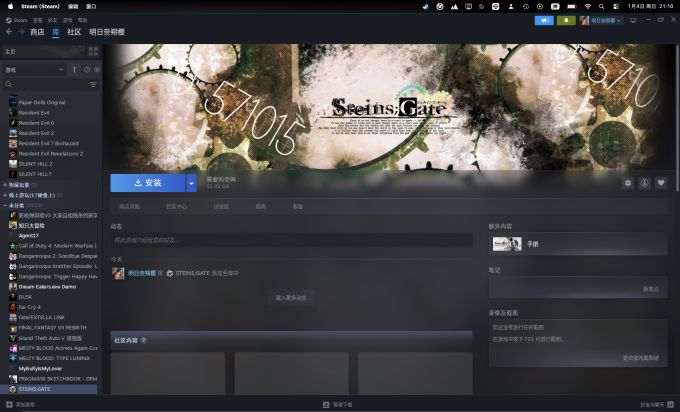Switch to Big Picture mode monitor icon
This screenshot has width=680, height=412.
(x=633, y=20)
